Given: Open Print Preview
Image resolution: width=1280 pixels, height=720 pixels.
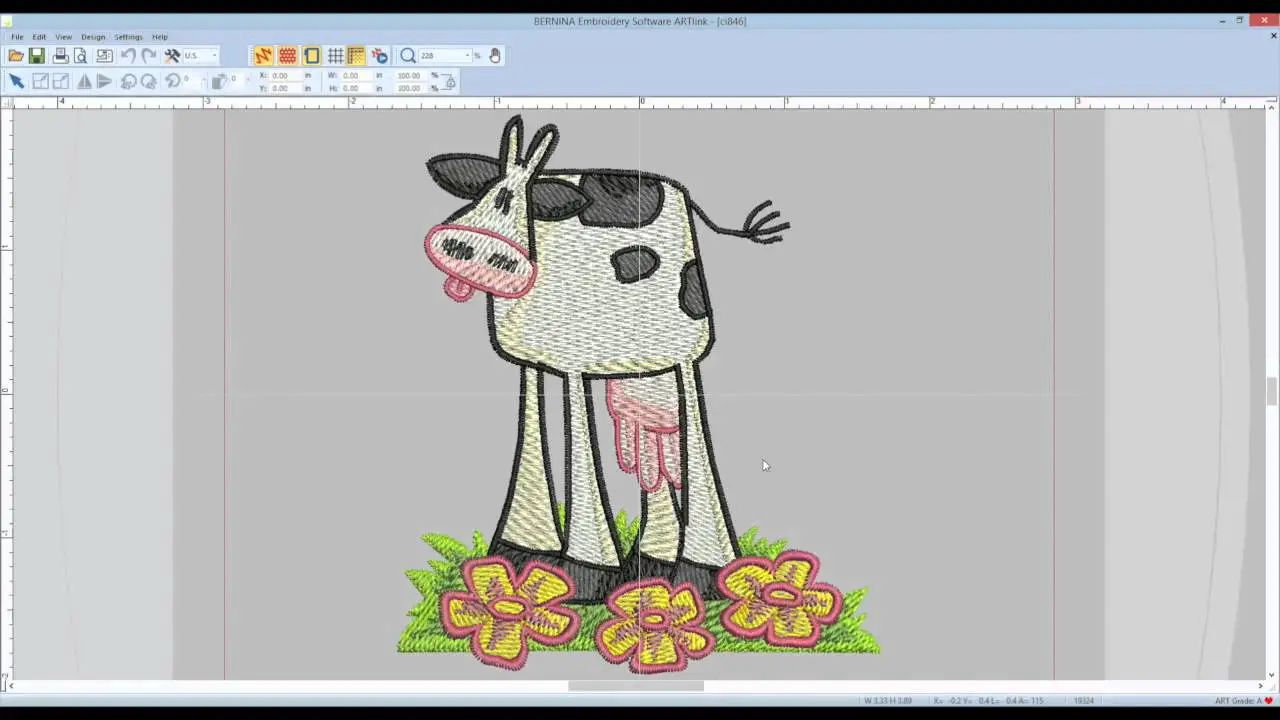Looking at the screenshot, I should pyautogui.click(x=81, y=56).
